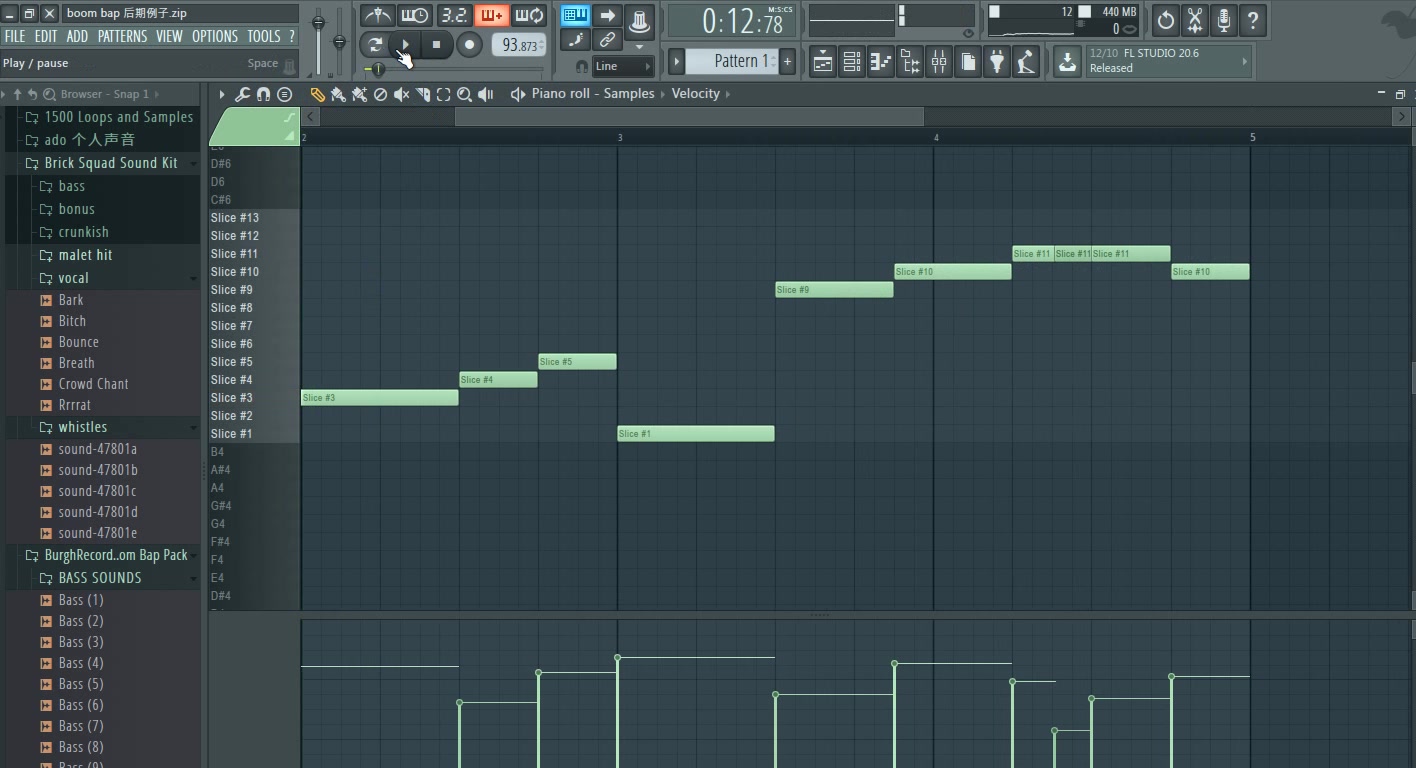This screenshot has width=1416, height=768.
Task: Add a new pattern with plus button
Action: tap(788, 61)
